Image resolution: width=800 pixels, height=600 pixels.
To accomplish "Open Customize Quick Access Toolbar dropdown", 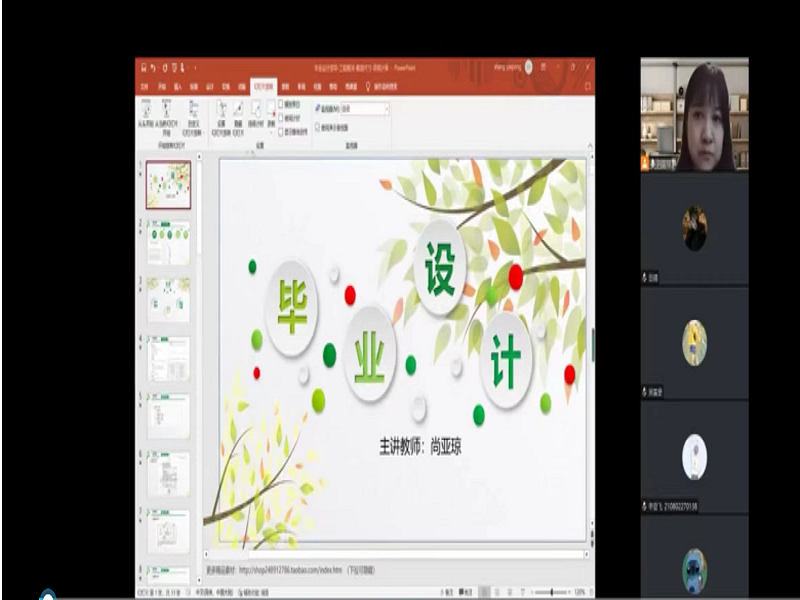I will (x=195, y=67).
